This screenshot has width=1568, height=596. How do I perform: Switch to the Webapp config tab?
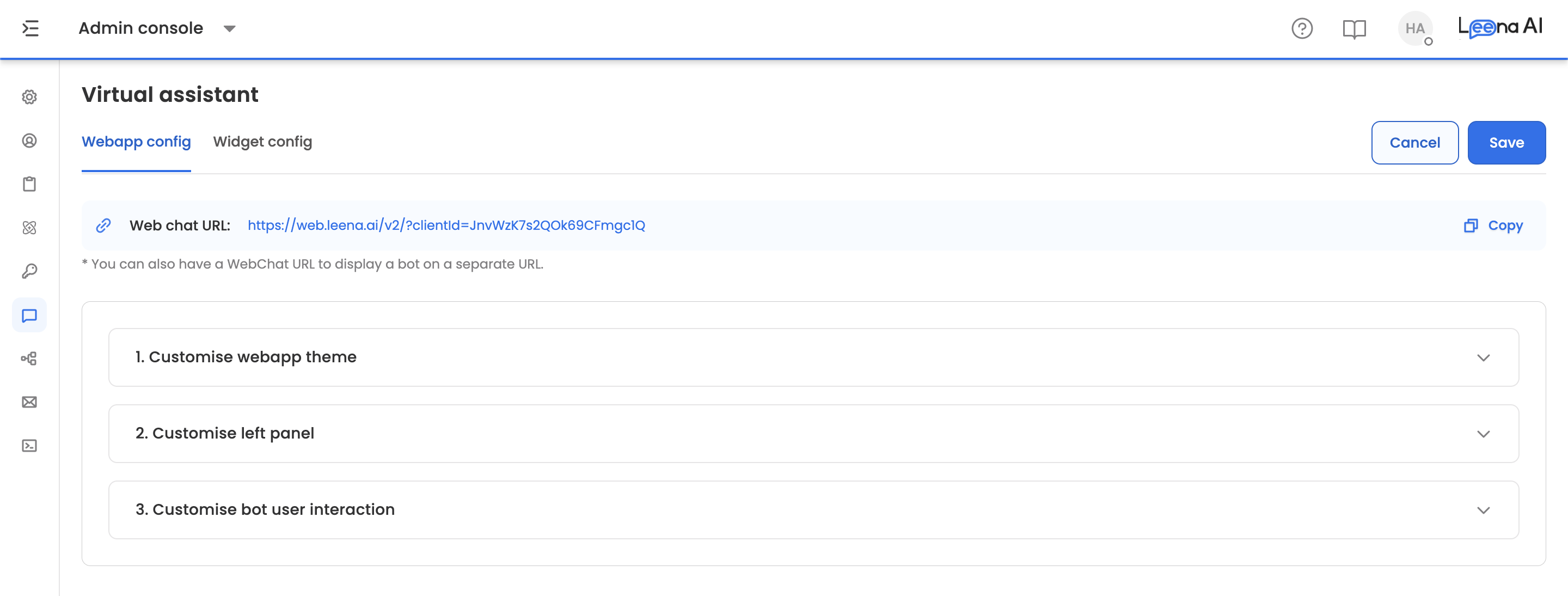136,142
